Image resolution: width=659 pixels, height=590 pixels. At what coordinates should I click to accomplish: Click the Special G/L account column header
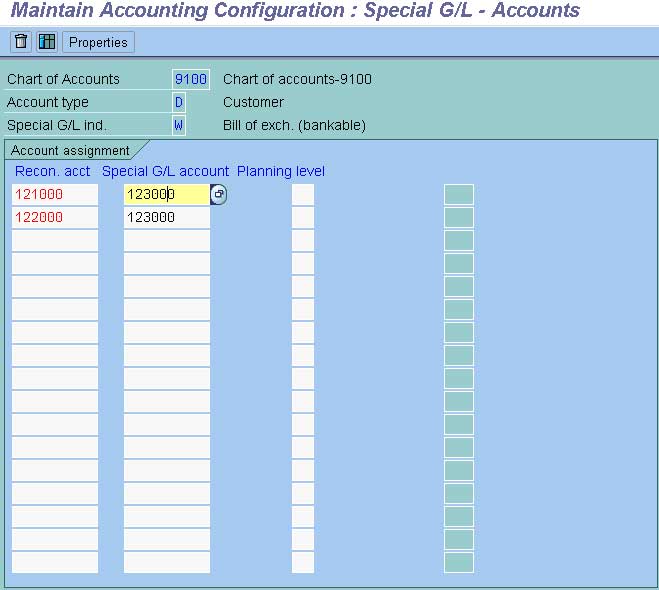coord(165,171)
